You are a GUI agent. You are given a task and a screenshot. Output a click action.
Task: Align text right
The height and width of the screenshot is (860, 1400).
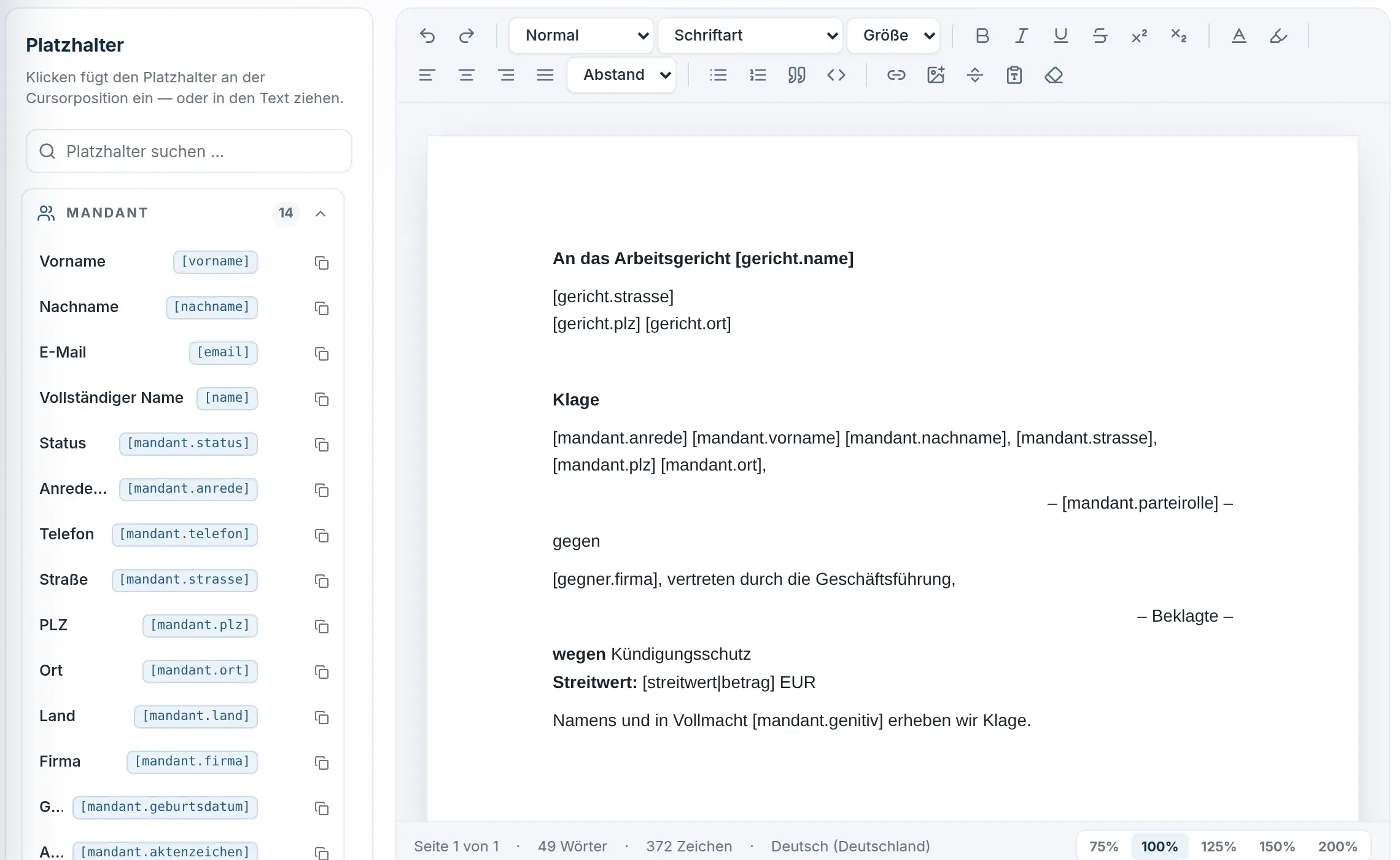pyautogui.click(x=506, y=75)
